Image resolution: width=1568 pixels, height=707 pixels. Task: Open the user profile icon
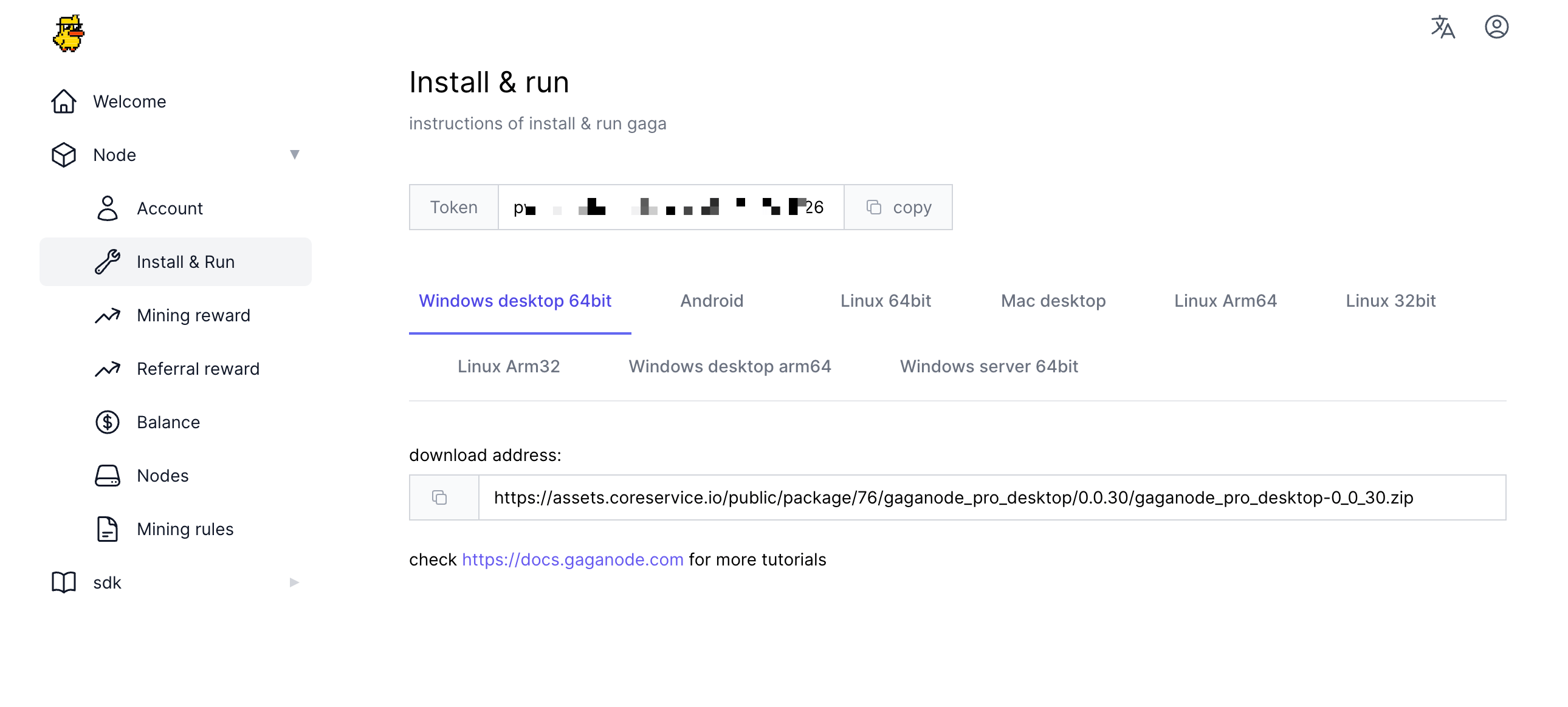coord(1496,27)
